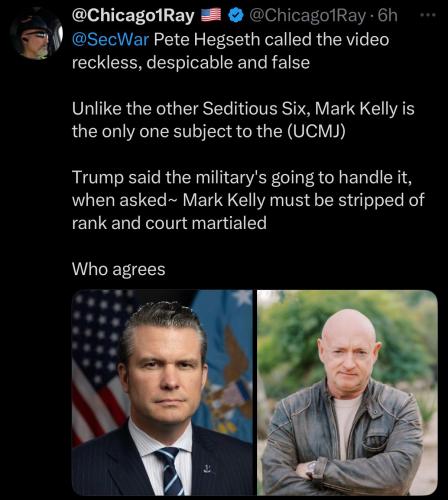This screenshot has height=500, width=448.
Task: Click the 'Trump said the military's' text line
Action: [x=169, y=177]
